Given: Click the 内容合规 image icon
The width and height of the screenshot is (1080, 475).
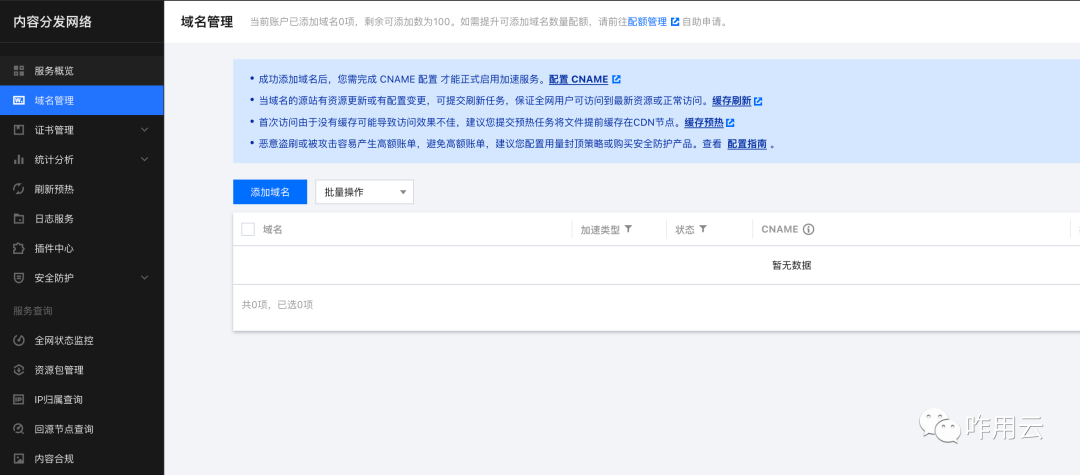Looking at the screenshot, I should pos(19,458).
